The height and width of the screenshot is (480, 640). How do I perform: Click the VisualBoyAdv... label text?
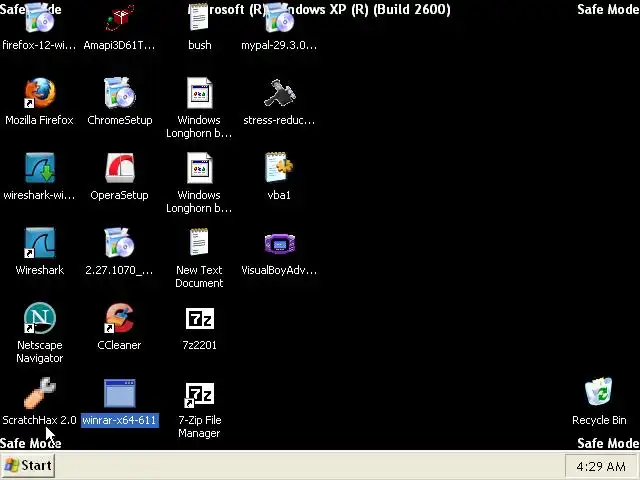click(x=279, y=270)
